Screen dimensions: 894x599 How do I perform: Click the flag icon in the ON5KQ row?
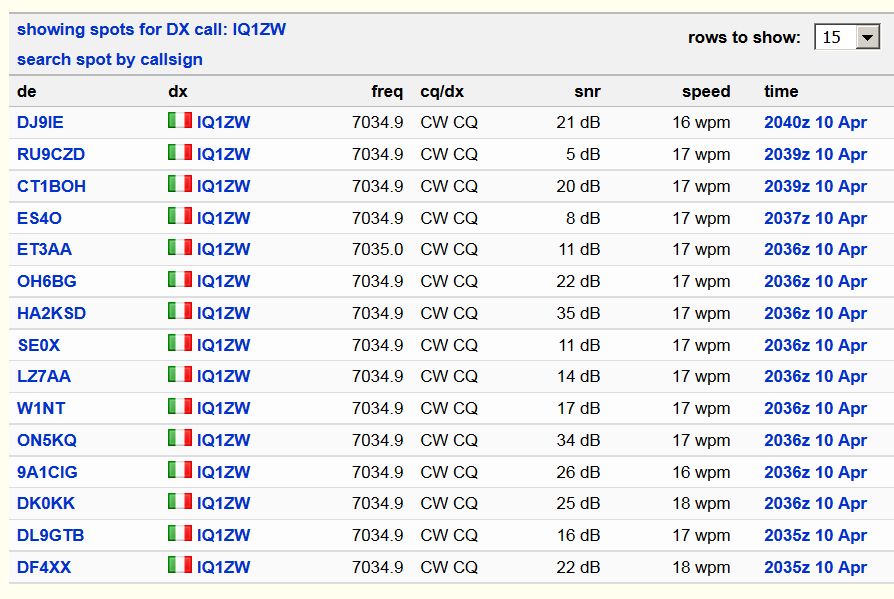[x=180, y=438]
